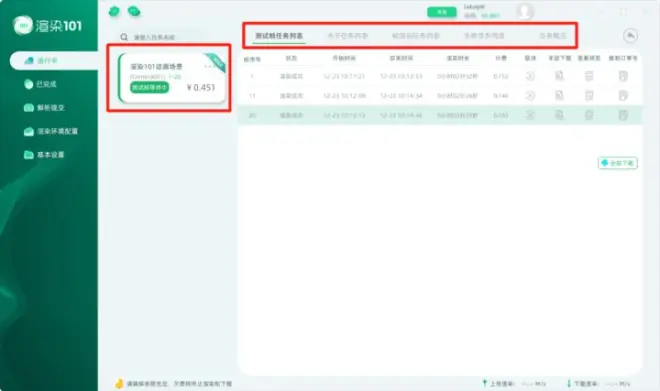This screenshot has height=391, width=660.
Task: Click the 全部下载 button
Action: click(x=617, y=163)
